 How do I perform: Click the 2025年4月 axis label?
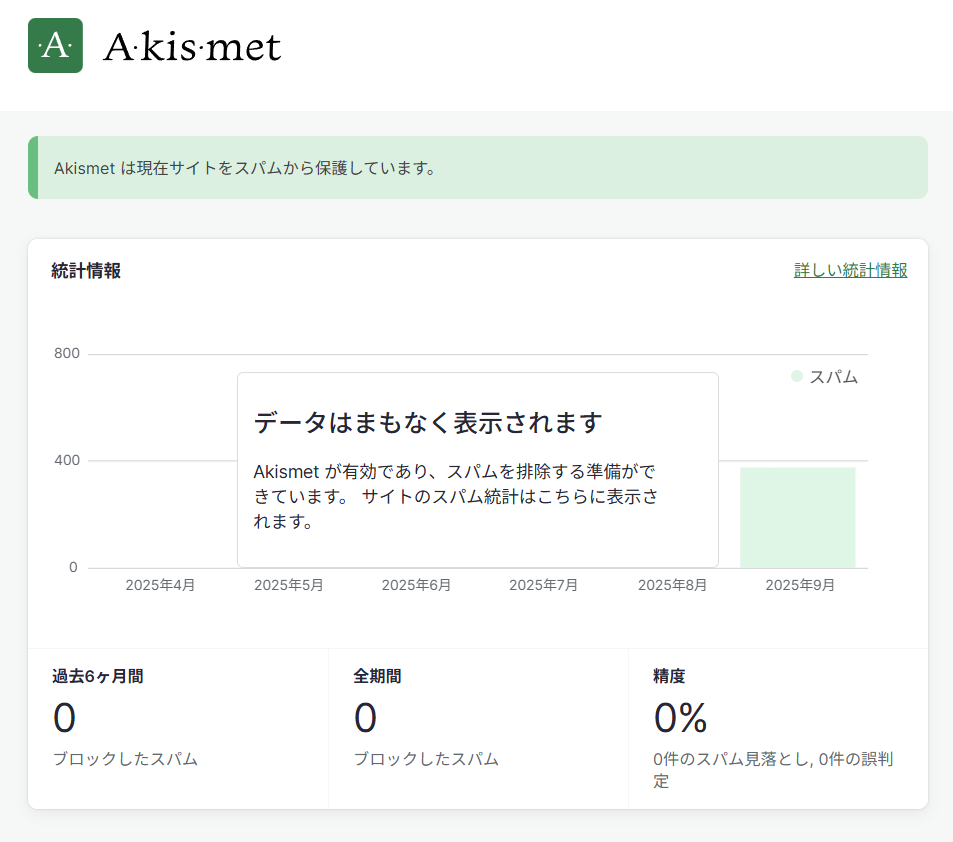pos(160,585)
